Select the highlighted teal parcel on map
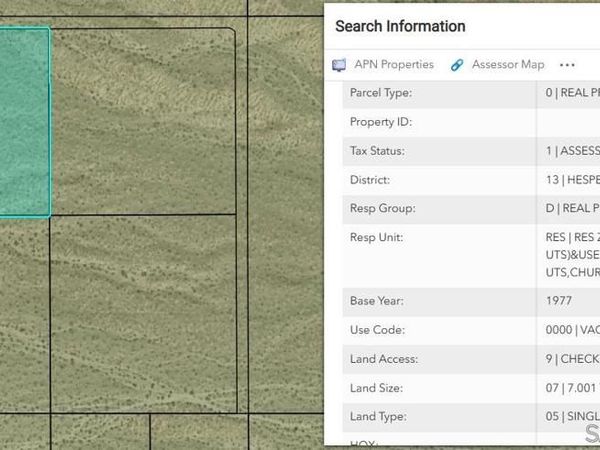The image size is (600, 450). coord(22,120)
